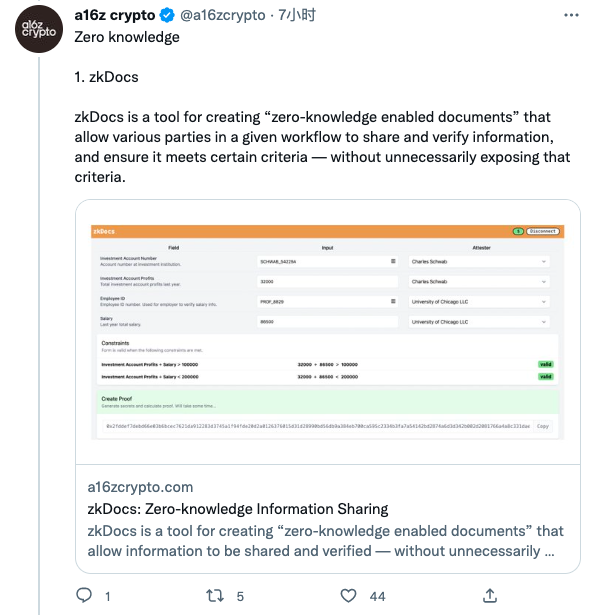Expand the second Charles Schwab attester dropdown
Image resolution: width=595 pixels, height=615 pixels.
479,282
